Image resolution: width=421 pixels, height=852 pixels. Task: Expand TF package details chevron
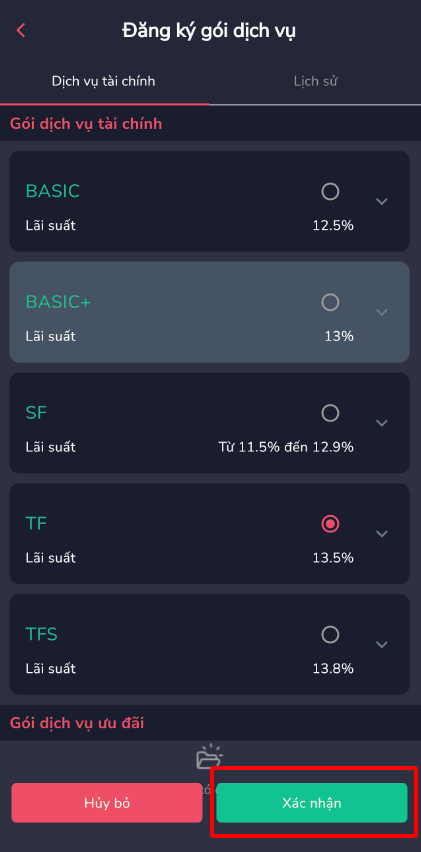coord(382,534)
